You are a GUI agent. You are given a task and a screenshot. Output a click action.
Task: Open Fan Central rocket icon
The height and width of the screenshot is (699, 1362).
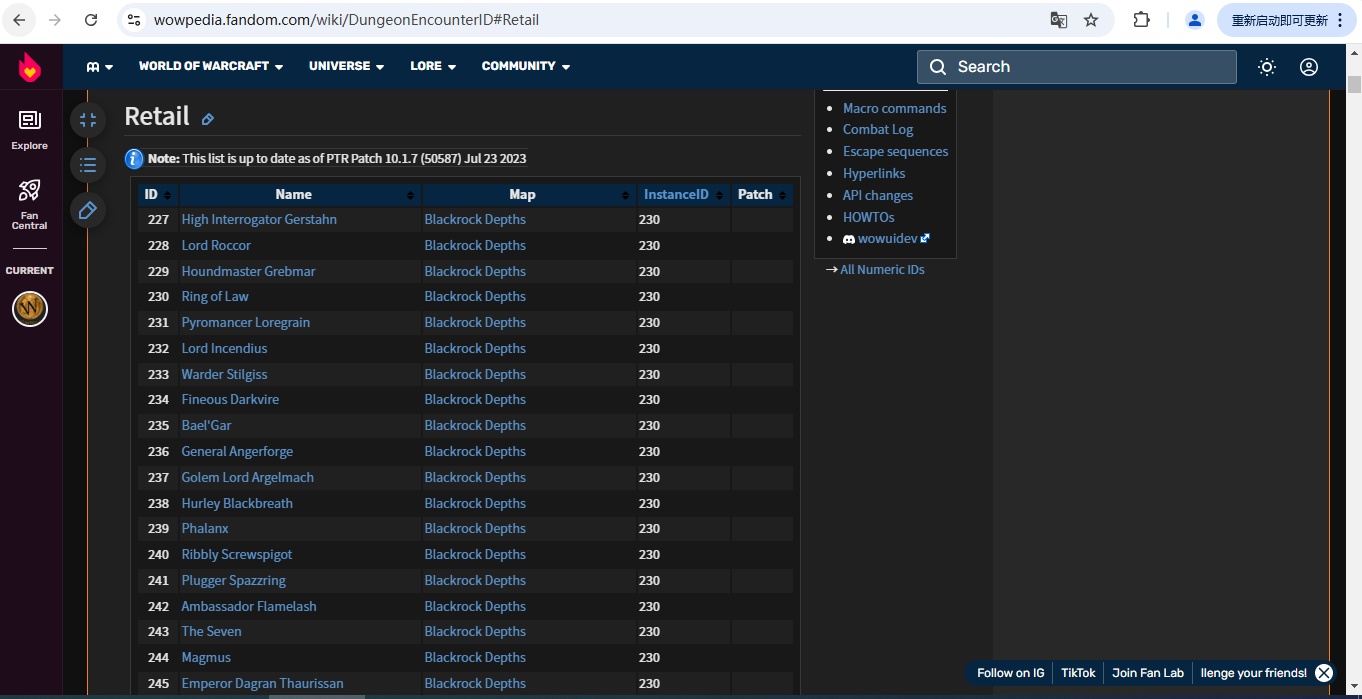click(30, 204)
